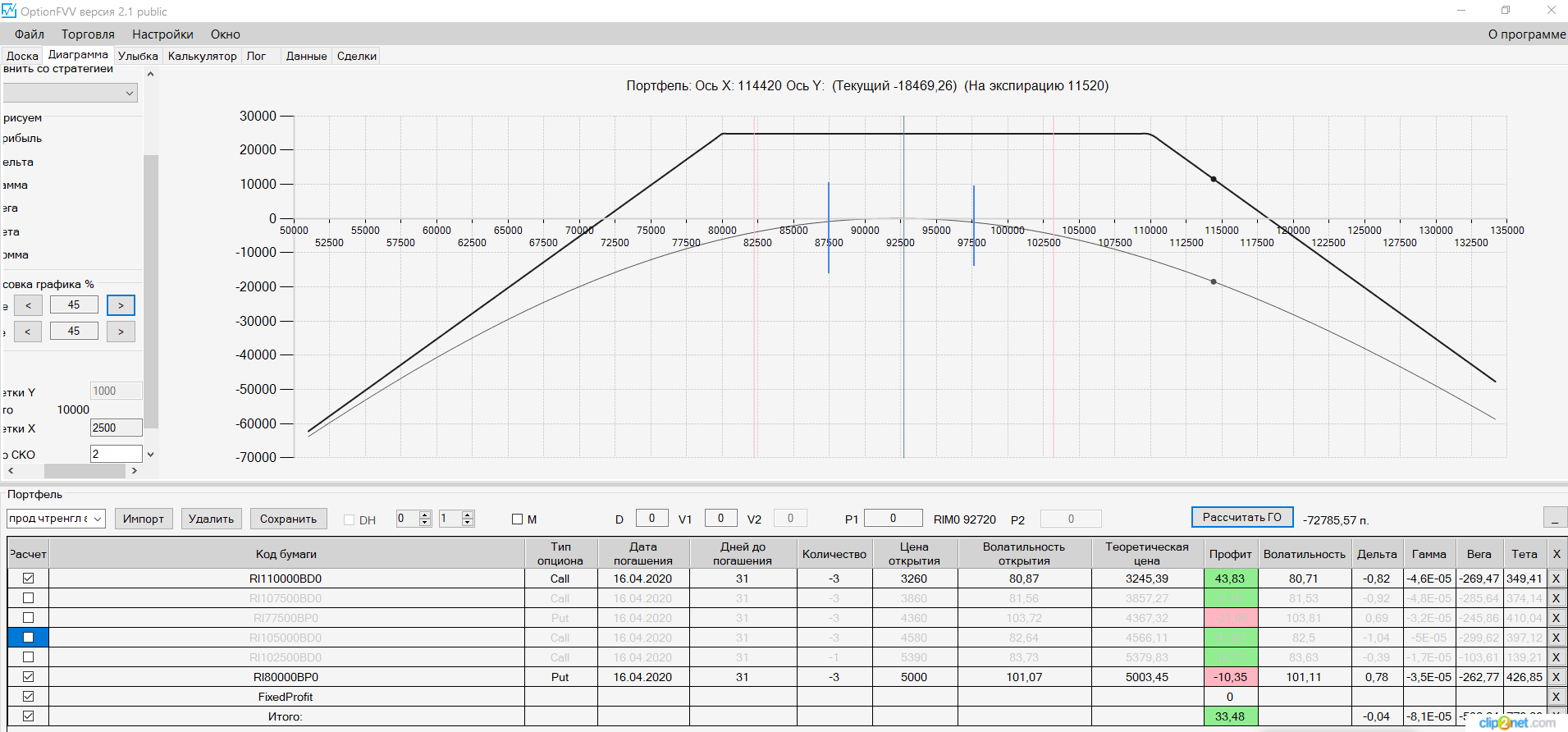Click the X on the RI80000BP0 row
Image resolution: width=1568 pixels, height=732 pixels.
click(x=1556, y=677)
